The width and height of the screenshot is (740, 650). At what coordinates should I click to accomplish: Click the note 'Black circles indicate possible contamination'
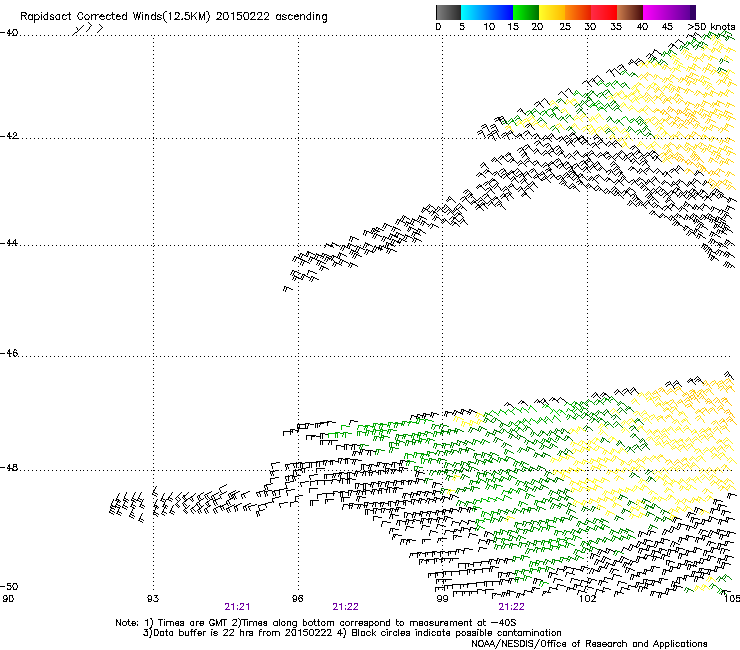pos(456,633)
